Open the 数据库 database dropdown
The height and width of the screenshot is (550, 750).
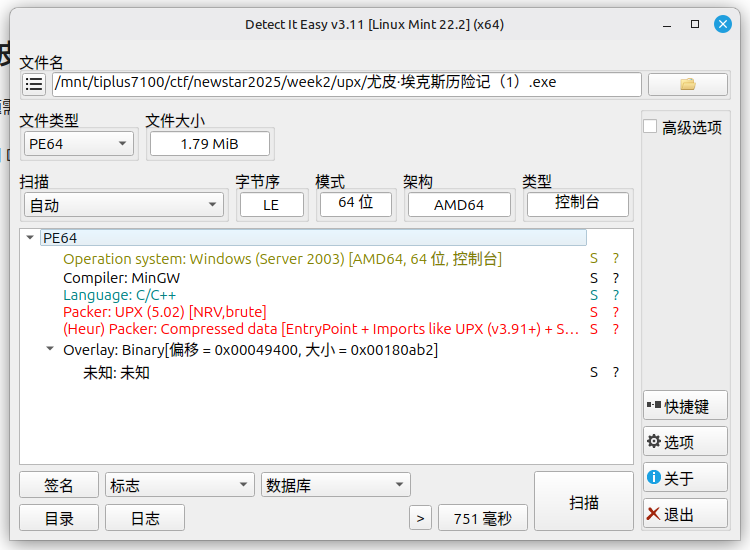coord(335,485)
